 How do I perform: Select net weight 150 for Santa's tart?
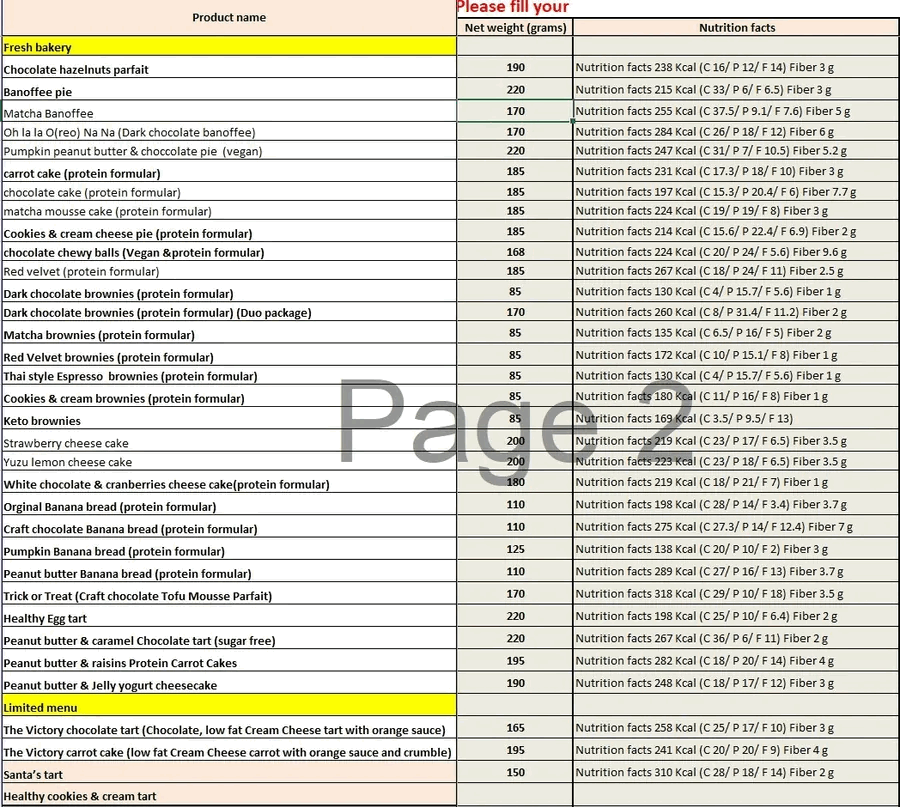coord(515,773)
